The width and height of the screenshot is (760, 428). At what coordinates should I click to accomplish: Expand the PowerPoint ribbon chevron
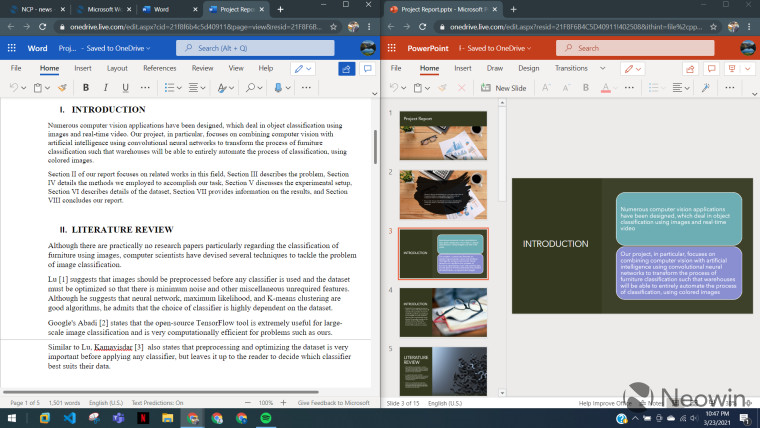[754, 94]
